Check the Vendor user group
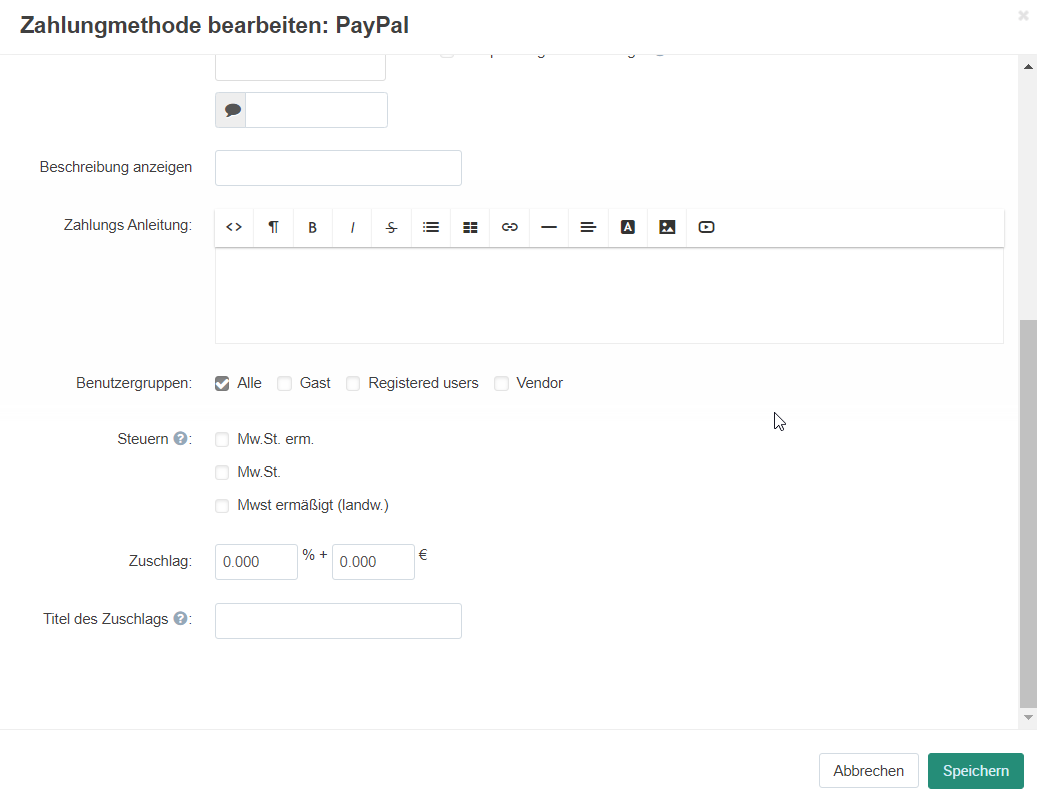1037x810 pixels. tap(501, 384)
